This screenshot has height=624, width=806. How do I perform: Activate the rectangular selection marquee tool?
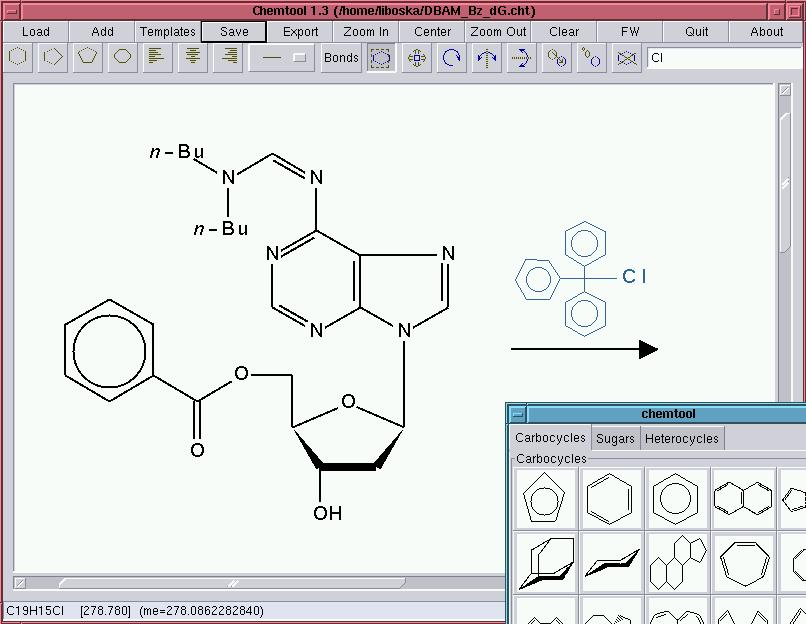(381, 58)
